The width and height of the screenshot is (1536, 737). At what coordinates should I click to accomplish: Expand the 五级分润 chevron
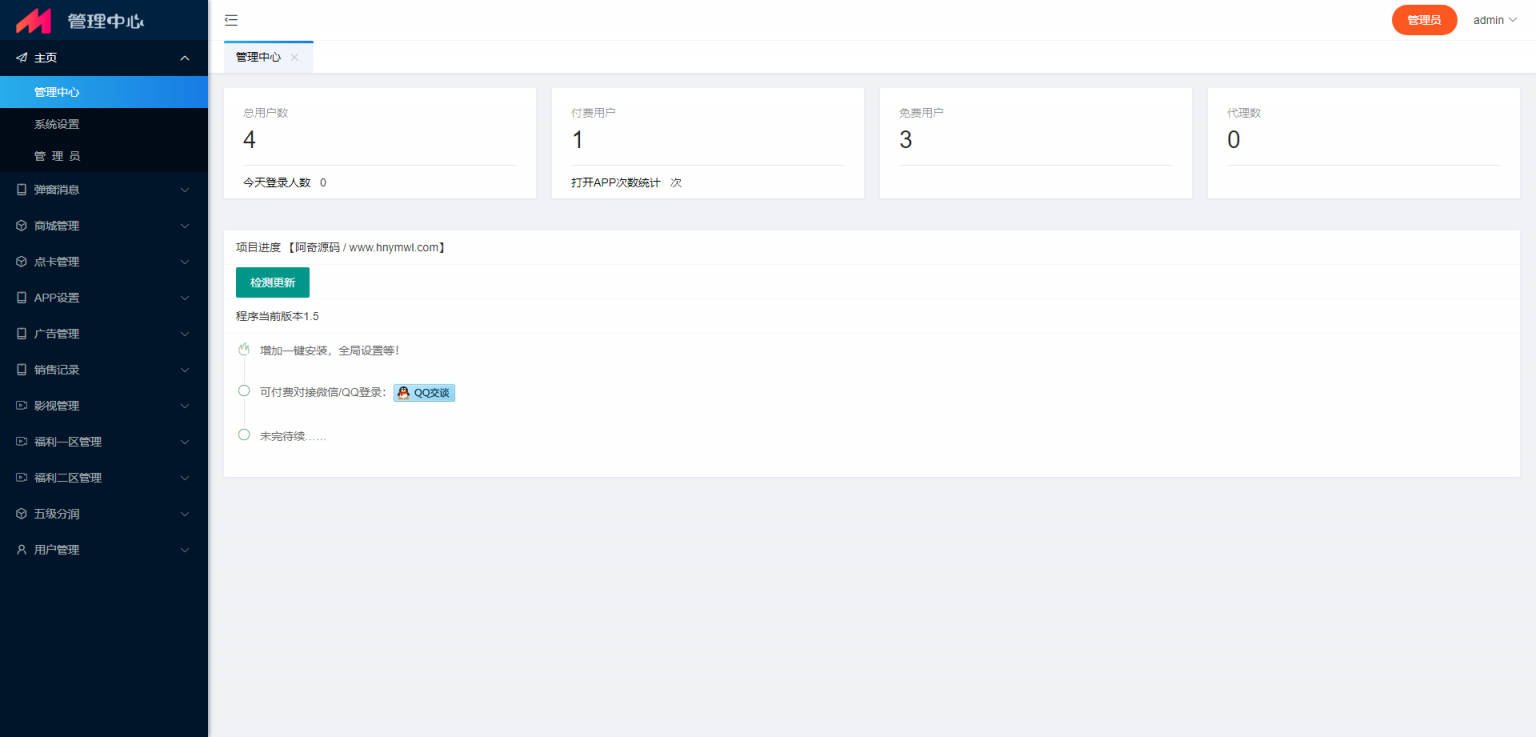pos(185,514)
